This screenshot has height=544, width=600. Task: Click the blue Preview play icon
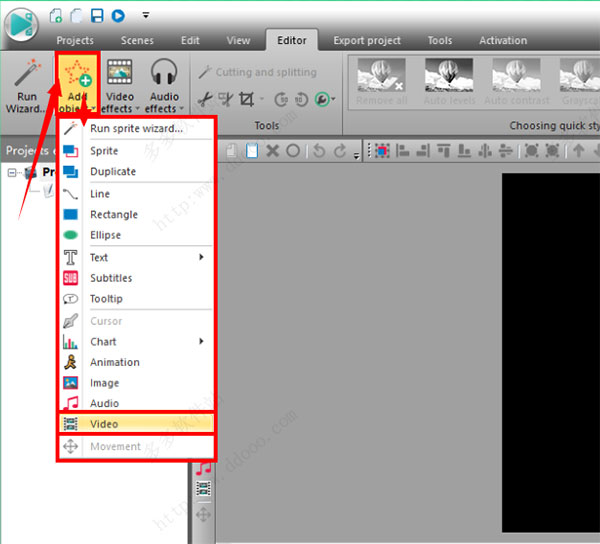pyautogui.click(x=118, y=16)
